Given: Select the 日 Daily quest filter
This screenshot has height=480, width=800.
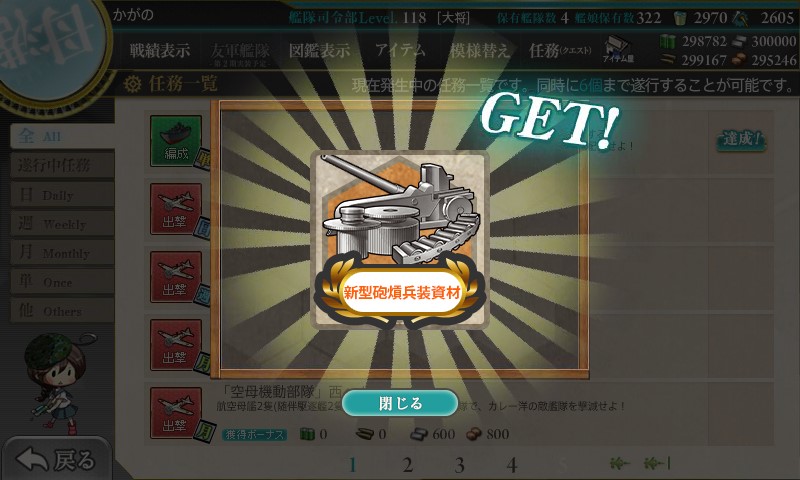Looking at the screenshot, I should (62, 195).
